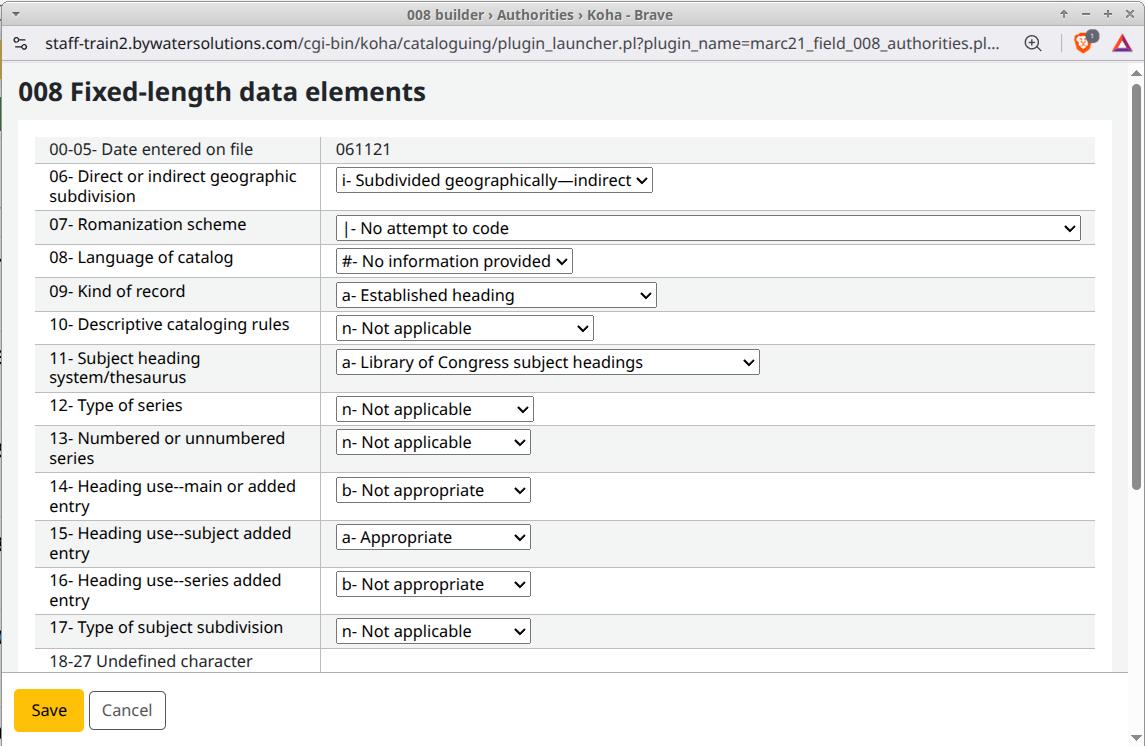Viewport: 1145px width, 746px height.
Task: Open the site information icon beside the URL
Action: (x=20, y=43)
